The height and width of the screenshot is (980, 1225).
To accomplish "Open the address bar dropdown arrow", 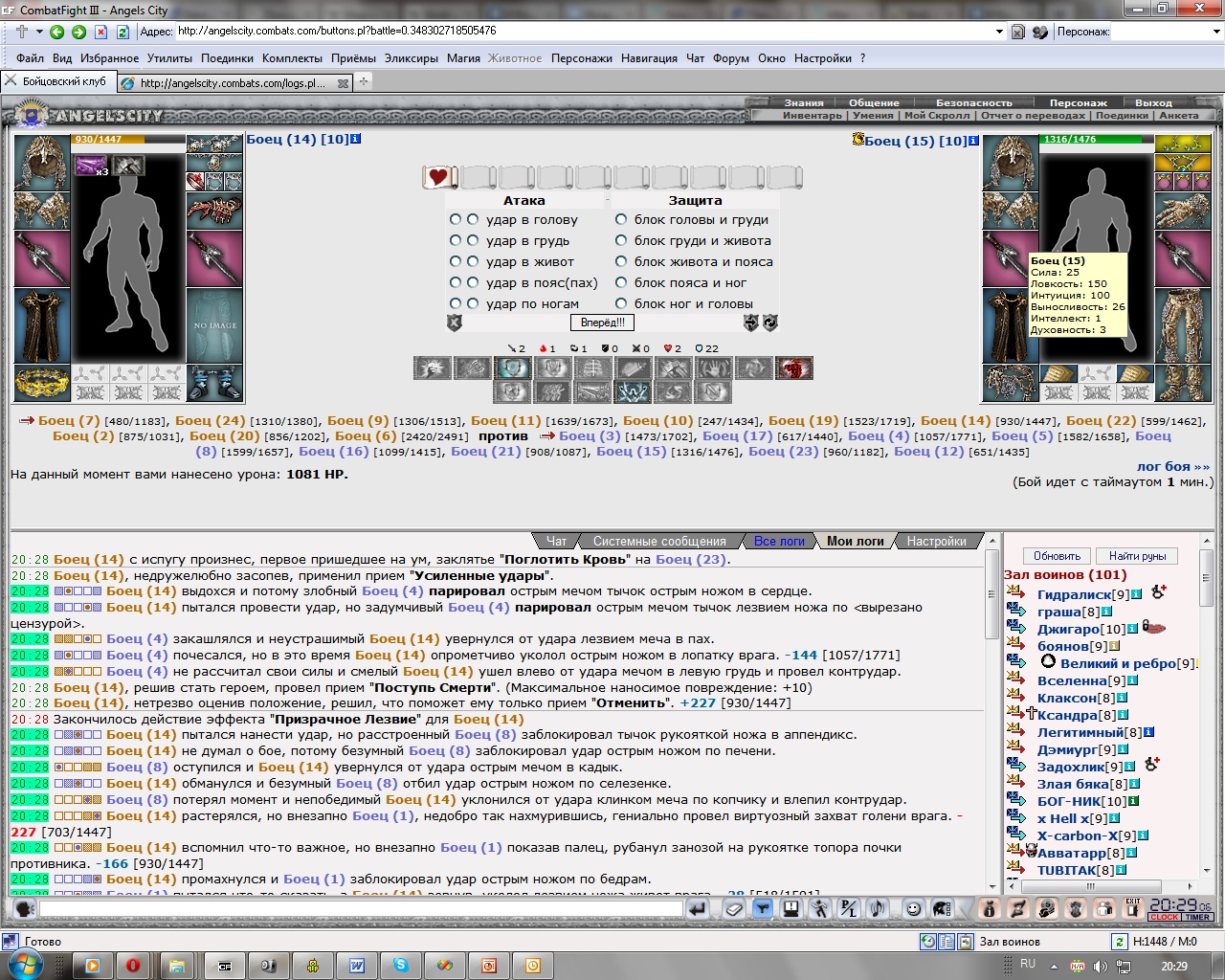I will [x=999, y=32].
